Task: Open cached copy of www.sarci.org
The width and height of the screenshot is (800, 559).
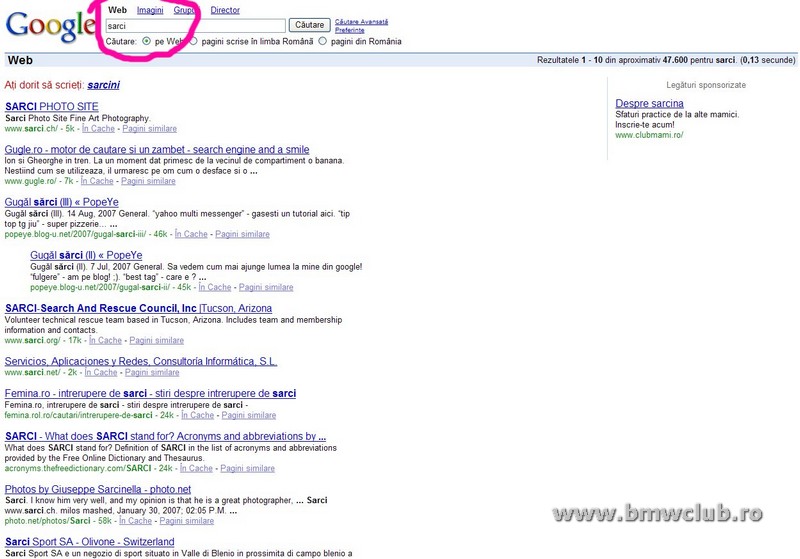Action: [106, 340]
